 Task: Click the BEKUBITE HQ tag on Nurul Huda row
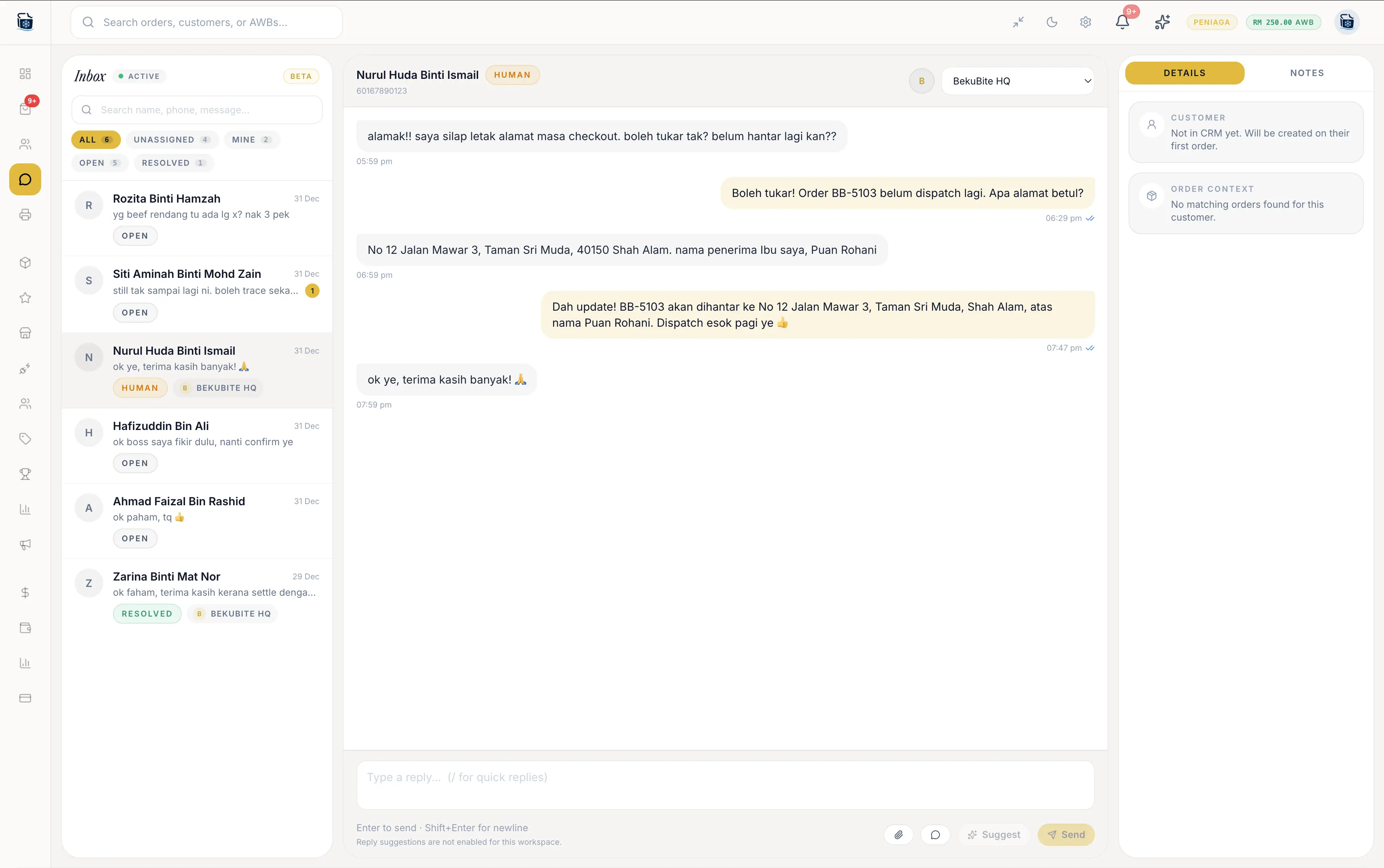pos(219,388)
